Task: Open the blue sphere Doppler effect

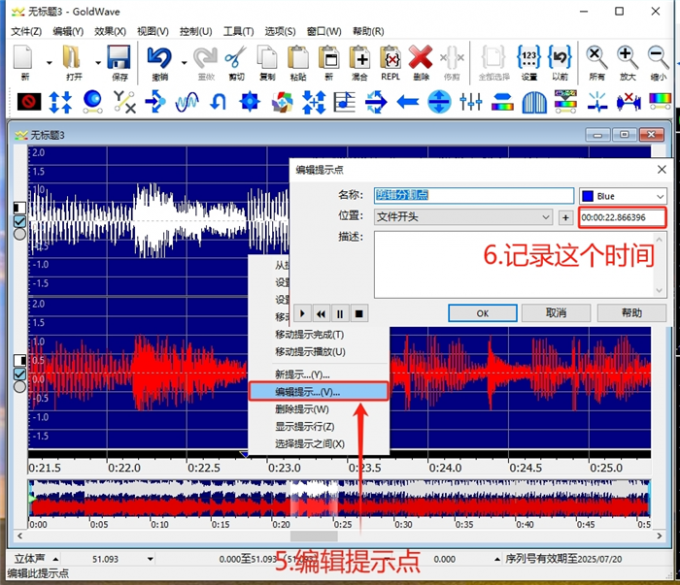Action: point(92,102)
